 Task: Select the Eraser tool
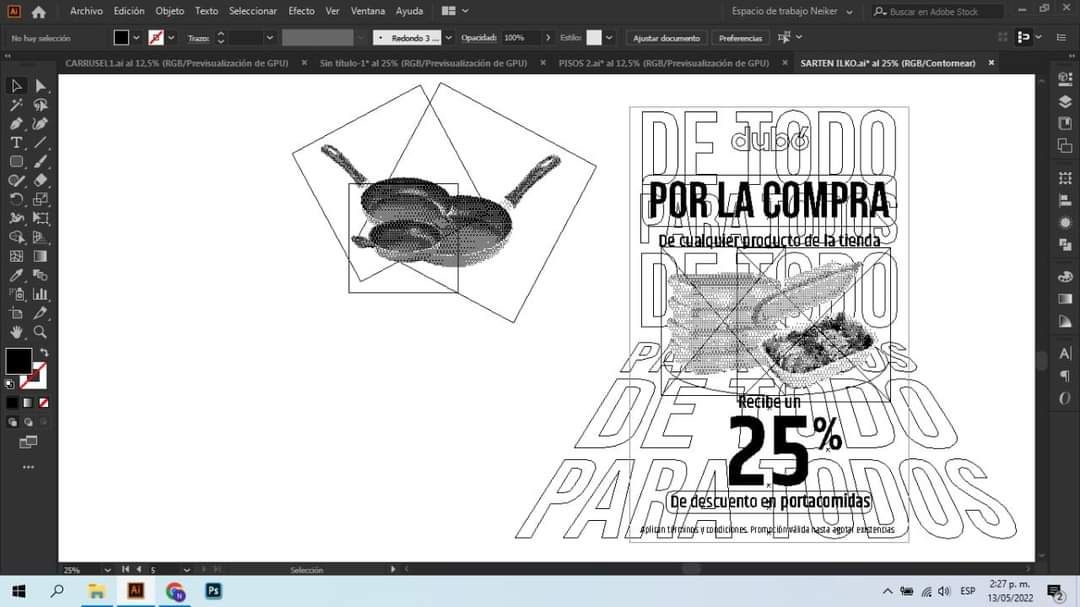click(x=41, y=181)
